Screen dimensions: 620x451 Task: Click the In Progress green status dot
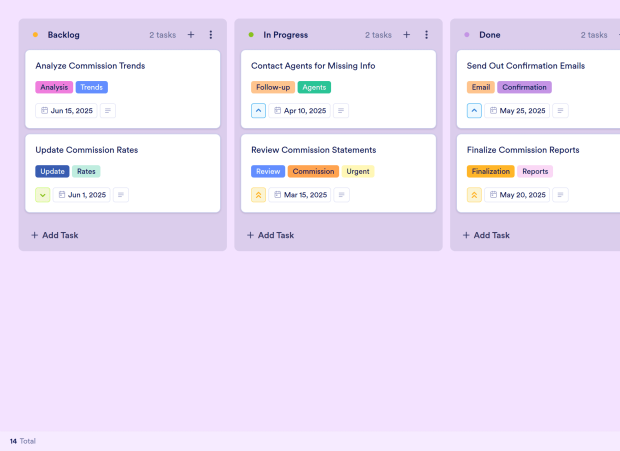[251, 35]
